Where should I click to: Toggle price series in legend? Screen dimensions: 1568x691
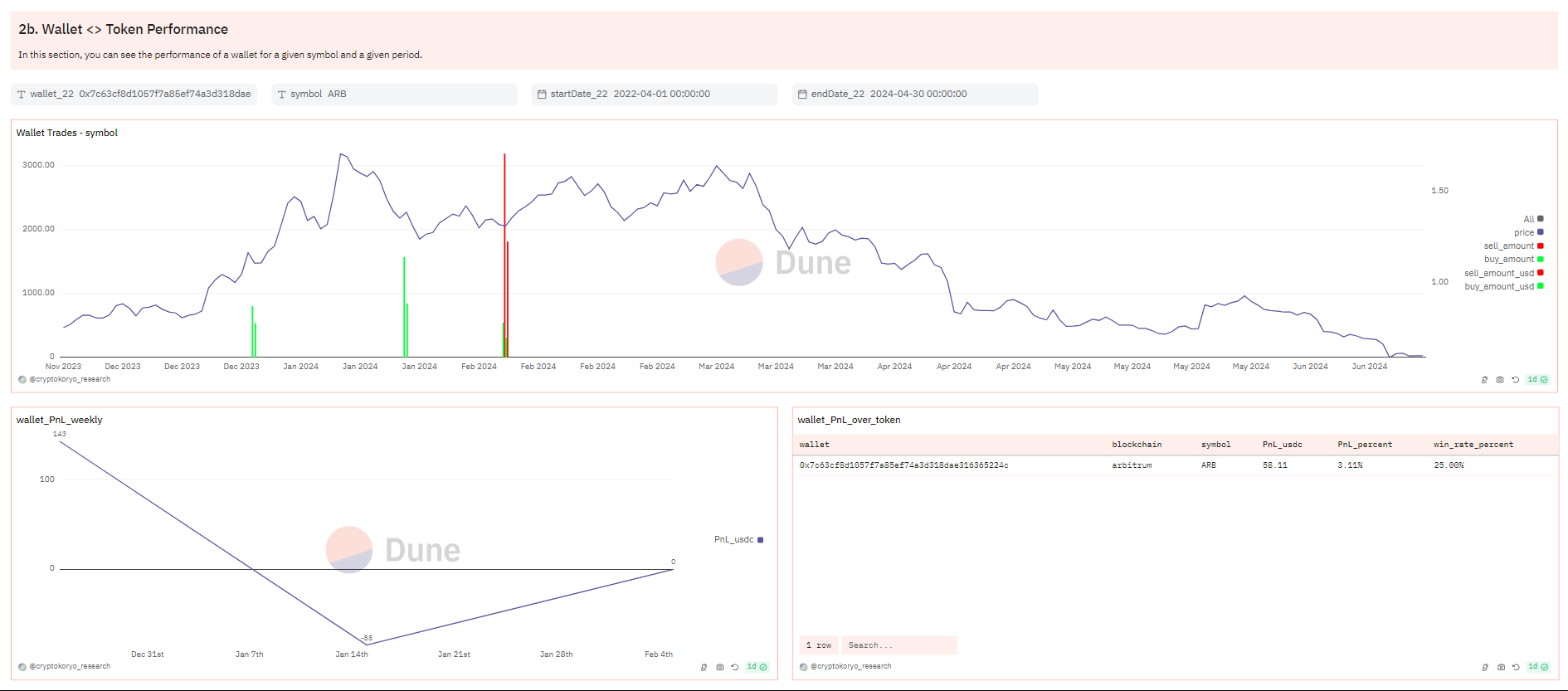(1528, 232)
